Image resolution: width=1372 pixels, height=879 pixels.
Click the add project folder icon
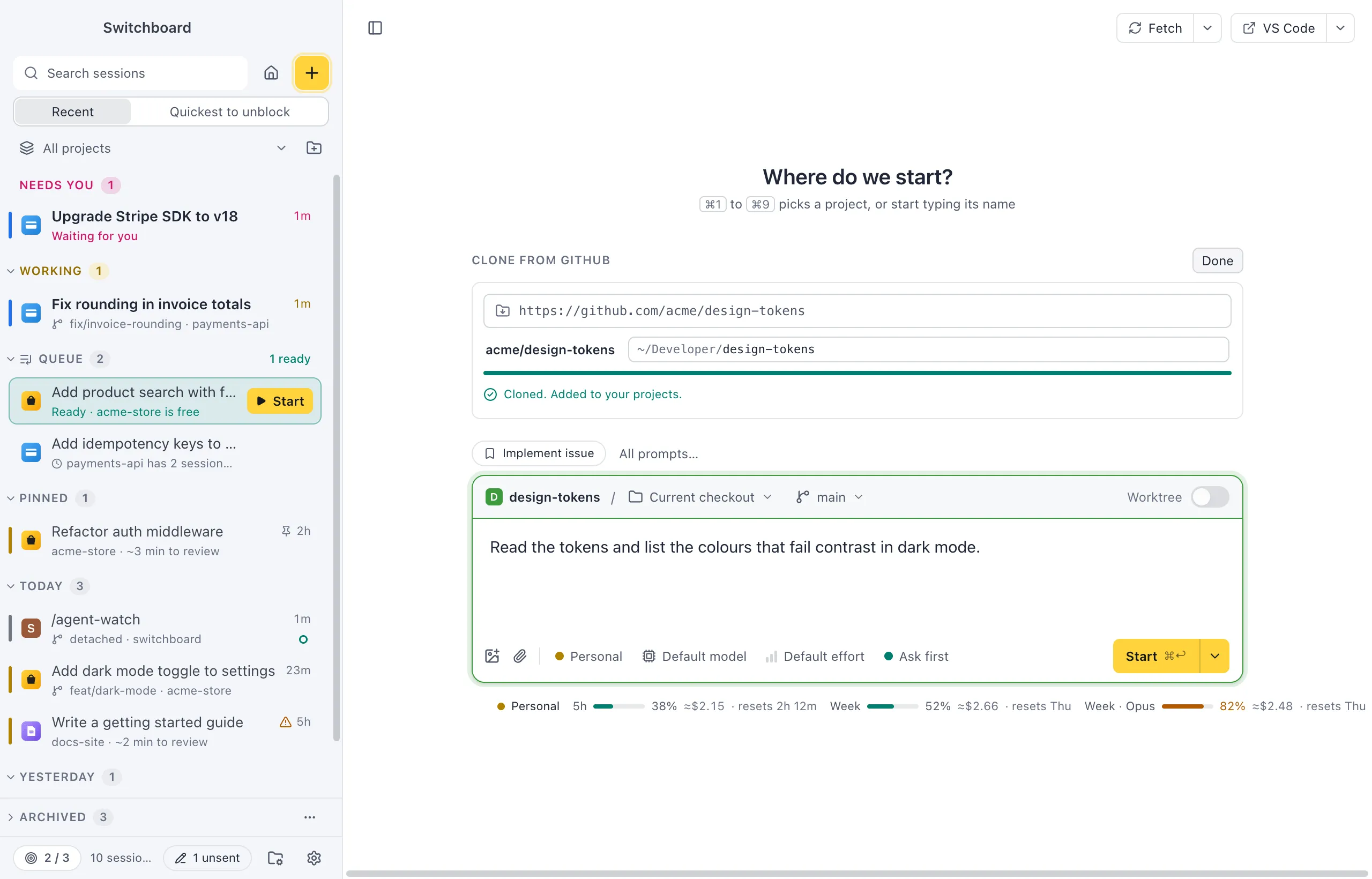pos(314,148)
